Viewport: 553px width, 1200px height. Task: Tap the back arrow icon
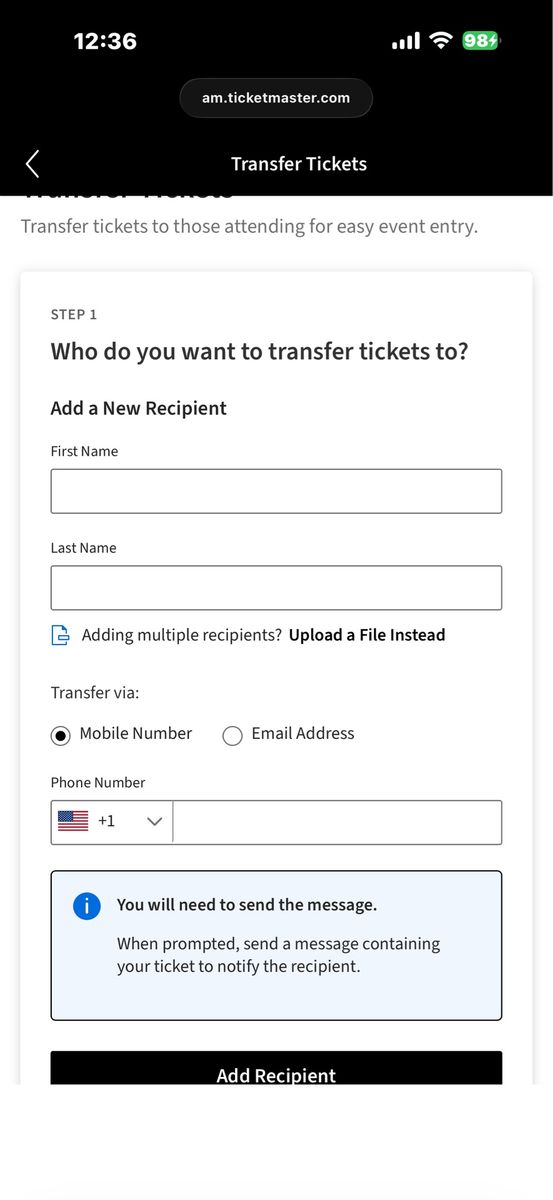coord(33,164)
